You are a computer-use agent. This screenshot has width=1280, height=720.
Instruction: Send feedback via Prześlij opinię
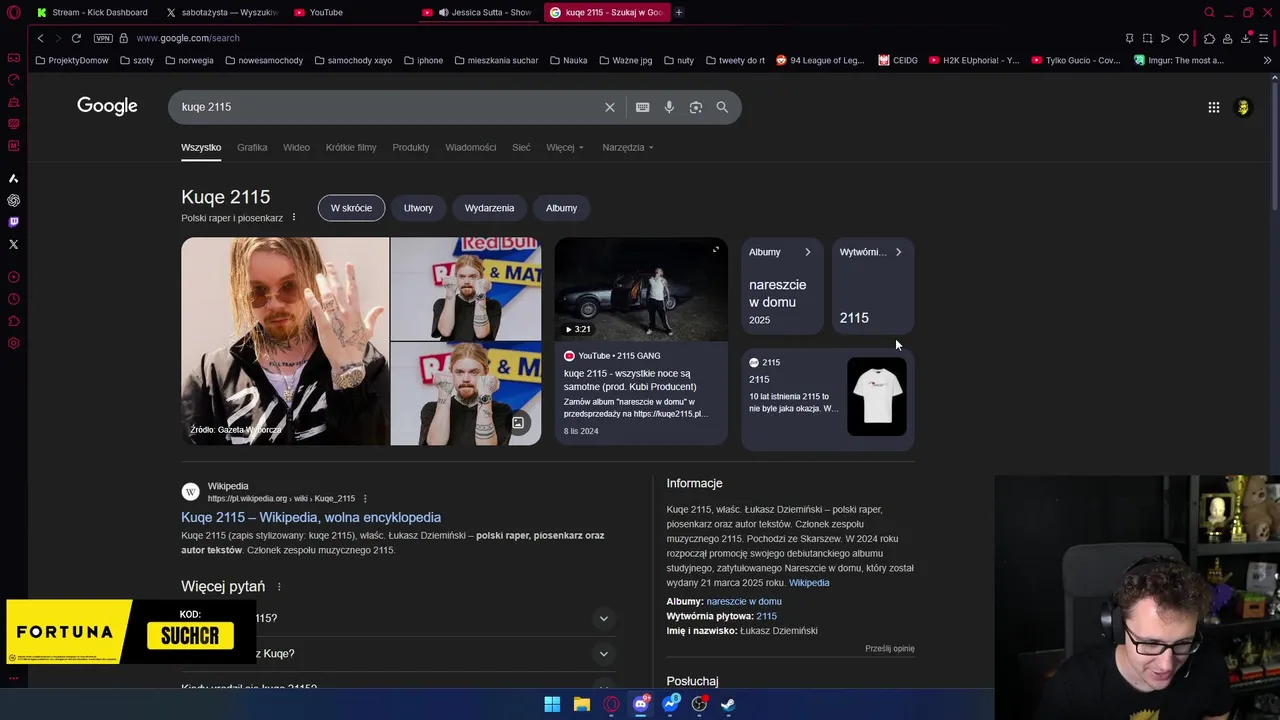point(890,648)
